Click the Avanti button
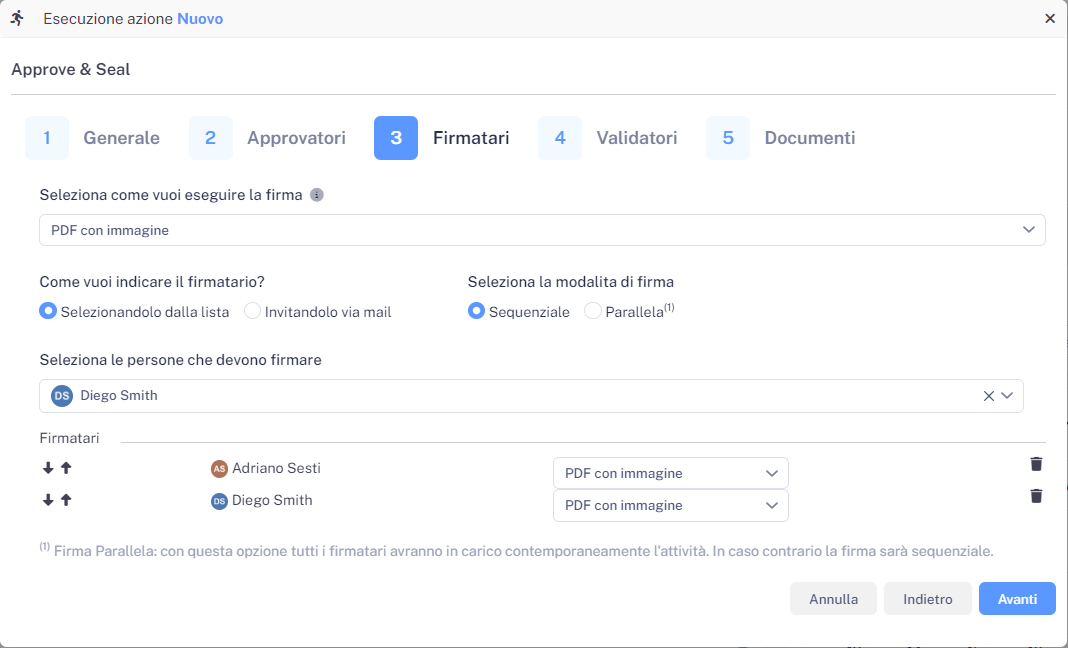This screenshot has height=648, width=1068. pos(1017,599)
